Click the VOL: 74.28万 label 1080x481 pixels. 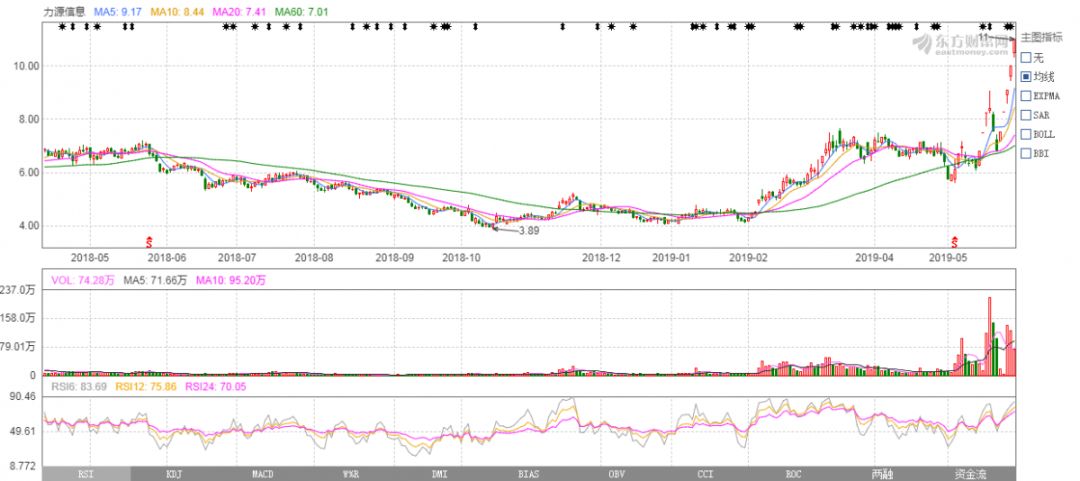click(83, 280)
